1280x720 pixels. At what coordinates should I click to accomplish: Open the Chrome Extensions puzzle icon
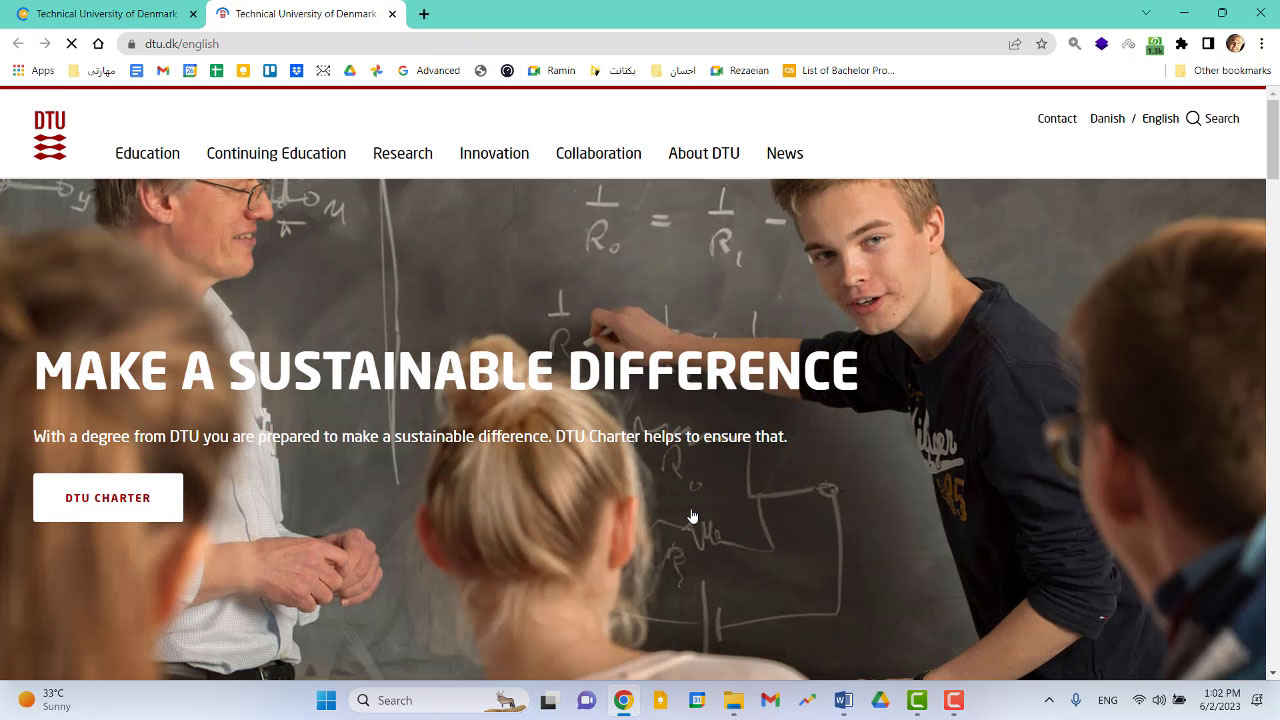coord(1181,44)
